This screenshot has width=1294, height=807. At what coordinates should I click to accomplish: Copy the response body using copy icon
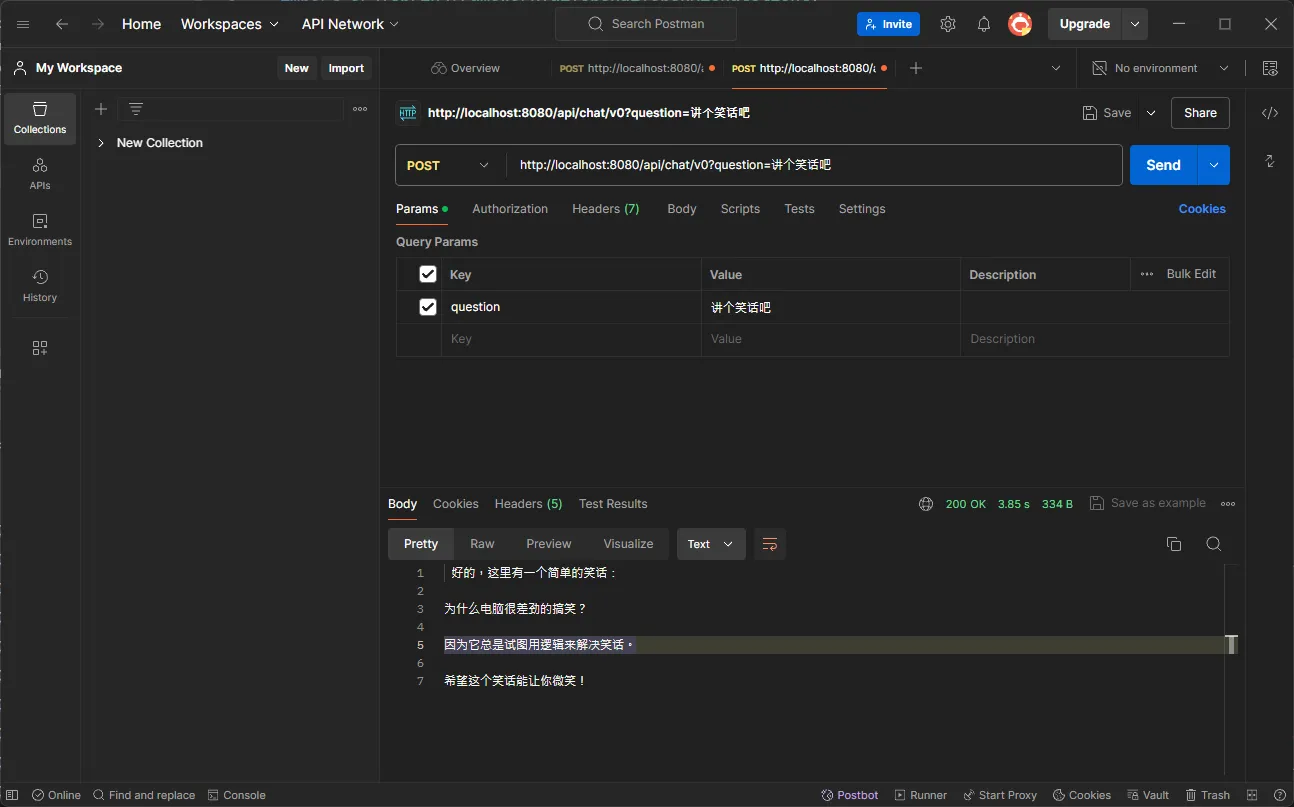tap(1174, 544)
